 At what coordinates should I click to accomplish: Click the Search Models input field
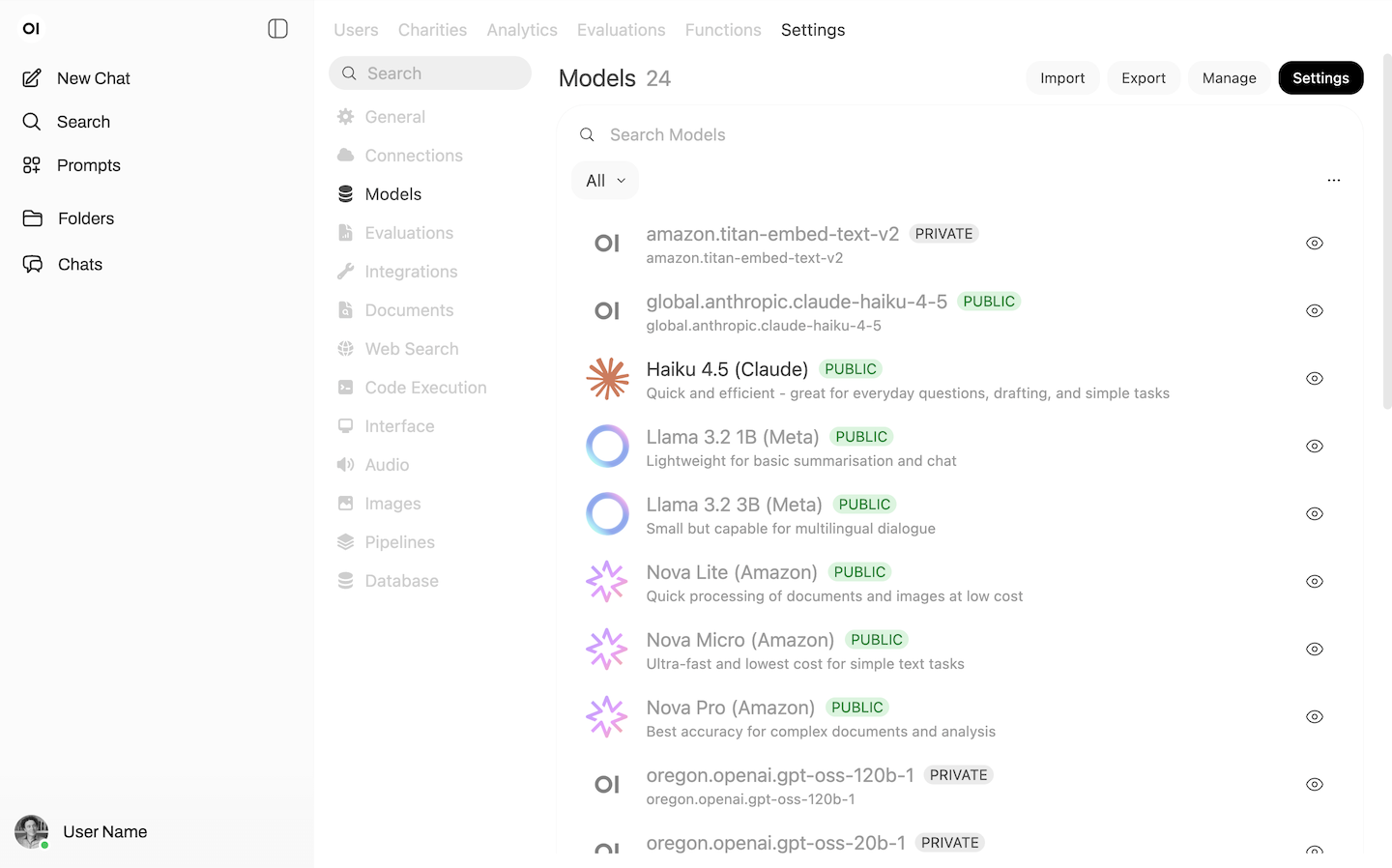click(x=960, y=135)
